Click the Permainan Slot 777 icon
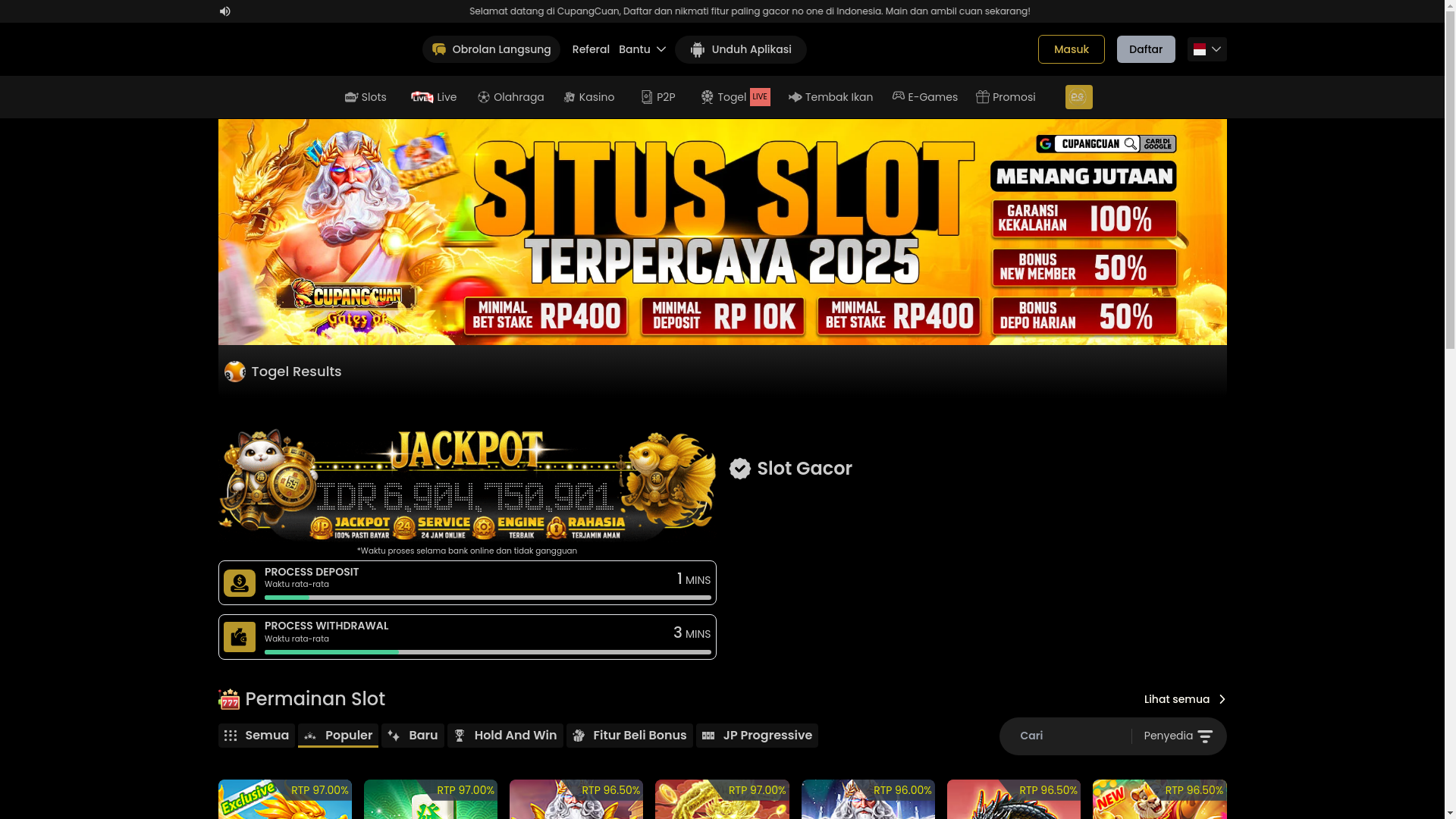 coord(229,699)
